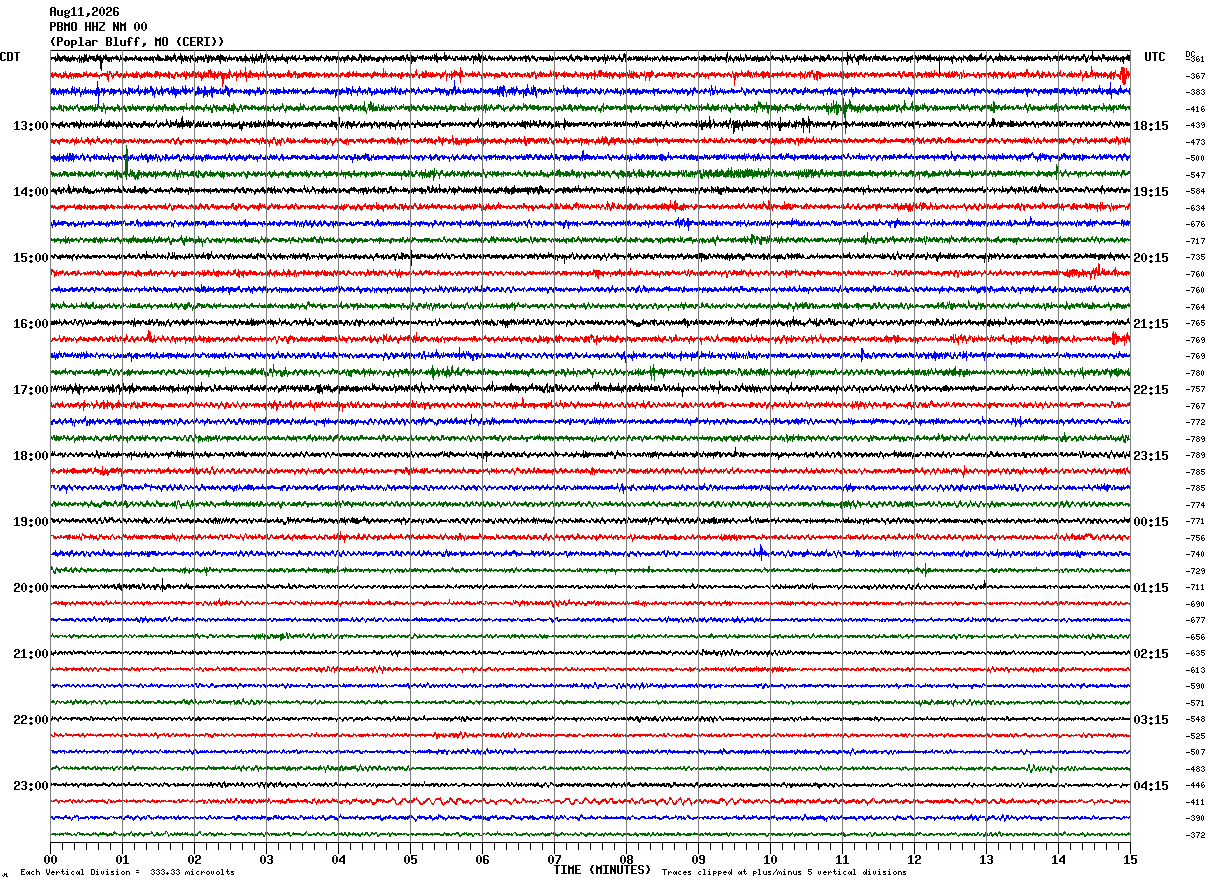Click the '20:15' UTC time label

pyautogui.click(x=1151, y=258)
